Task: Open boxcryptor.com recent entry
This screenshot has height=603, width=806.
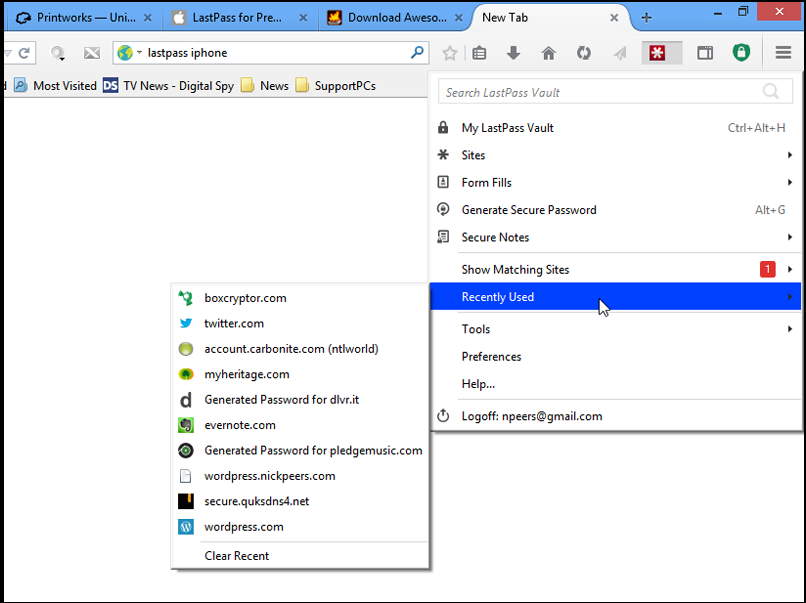Action: [x=300, y=298]
